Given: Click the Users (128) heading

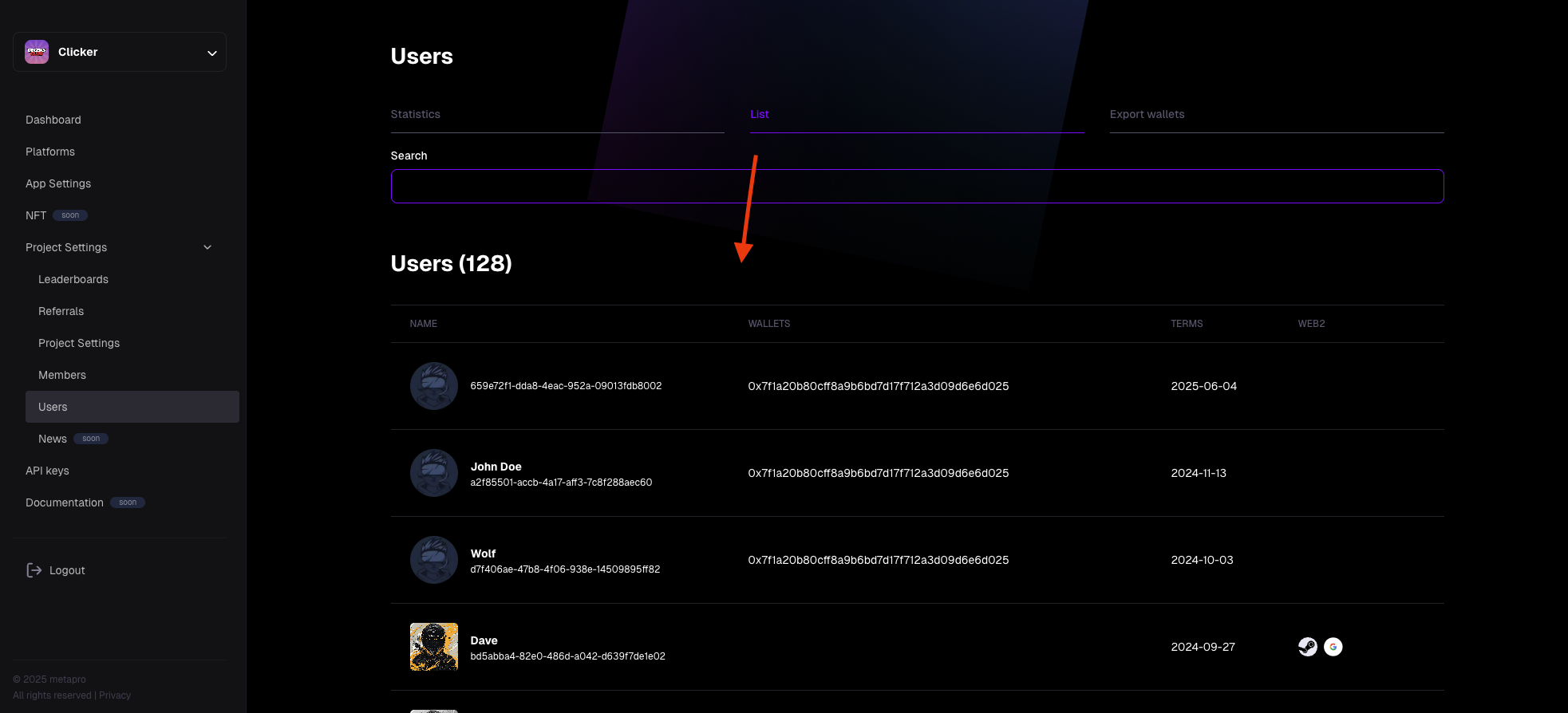Looking at the screenshot, I should [x=452, y=263].
